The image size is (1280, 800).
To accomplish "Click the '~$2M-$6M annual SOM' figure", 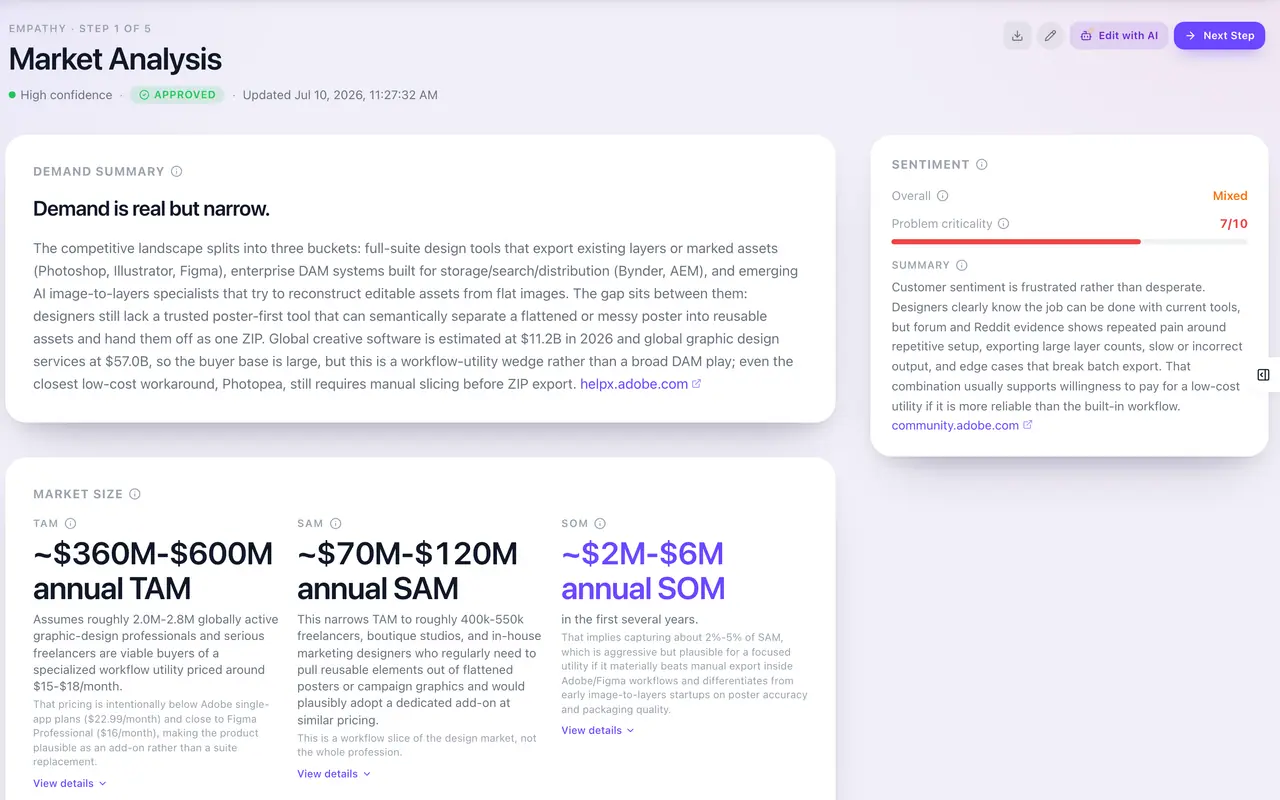I will (643, 571).
